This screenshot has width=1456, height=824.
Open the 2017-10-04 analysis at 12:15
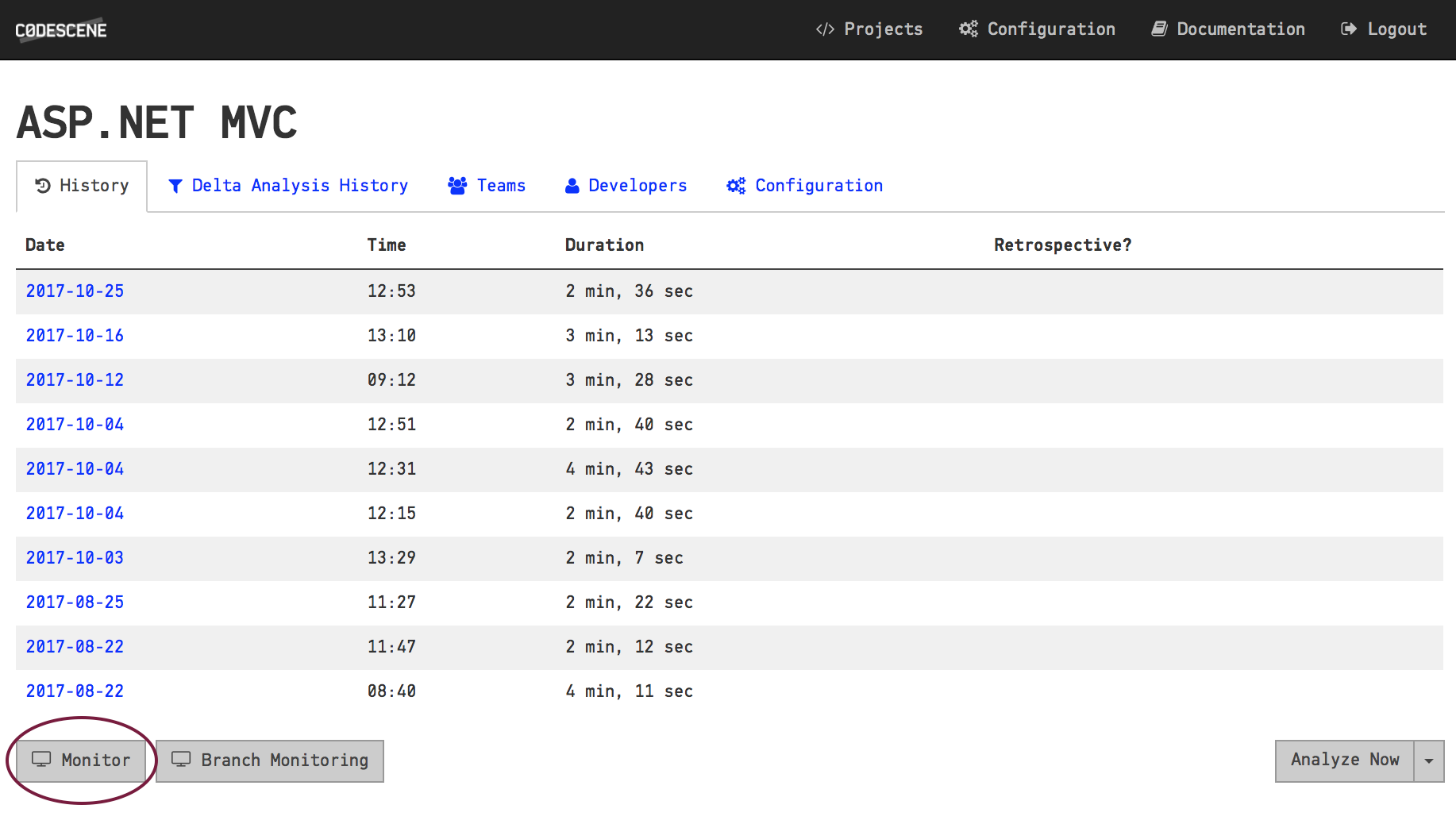click(75, 514)
